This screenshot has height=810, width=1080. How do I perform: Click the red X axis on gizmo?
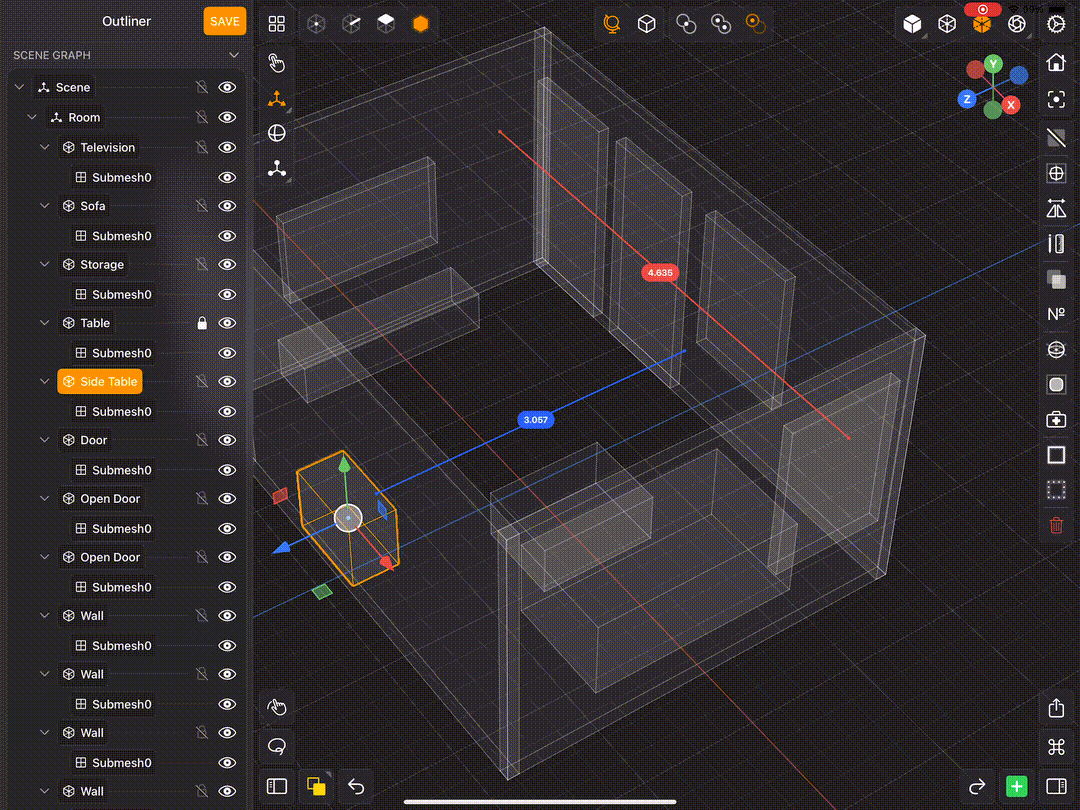coord(1010,105)
